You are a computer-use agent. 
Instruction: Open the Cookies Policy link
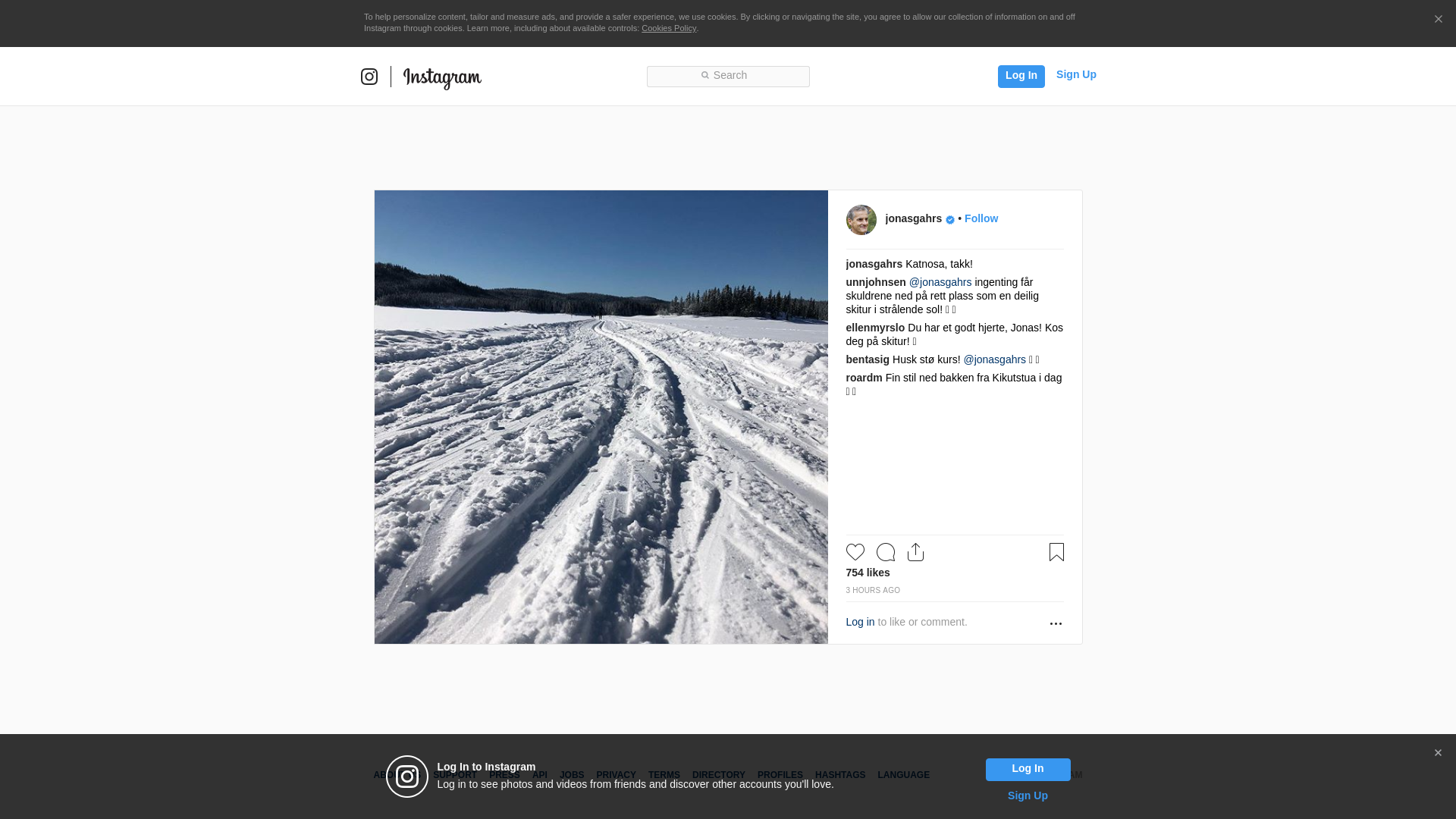[x=668, y=28]
